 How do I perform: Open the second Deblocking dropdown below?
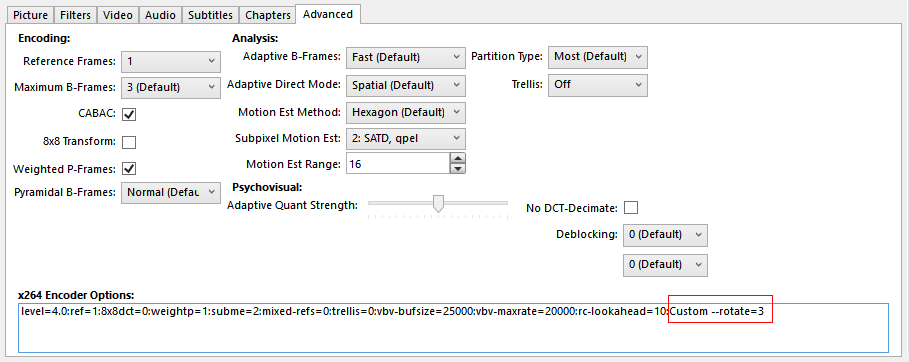[665, 265]
